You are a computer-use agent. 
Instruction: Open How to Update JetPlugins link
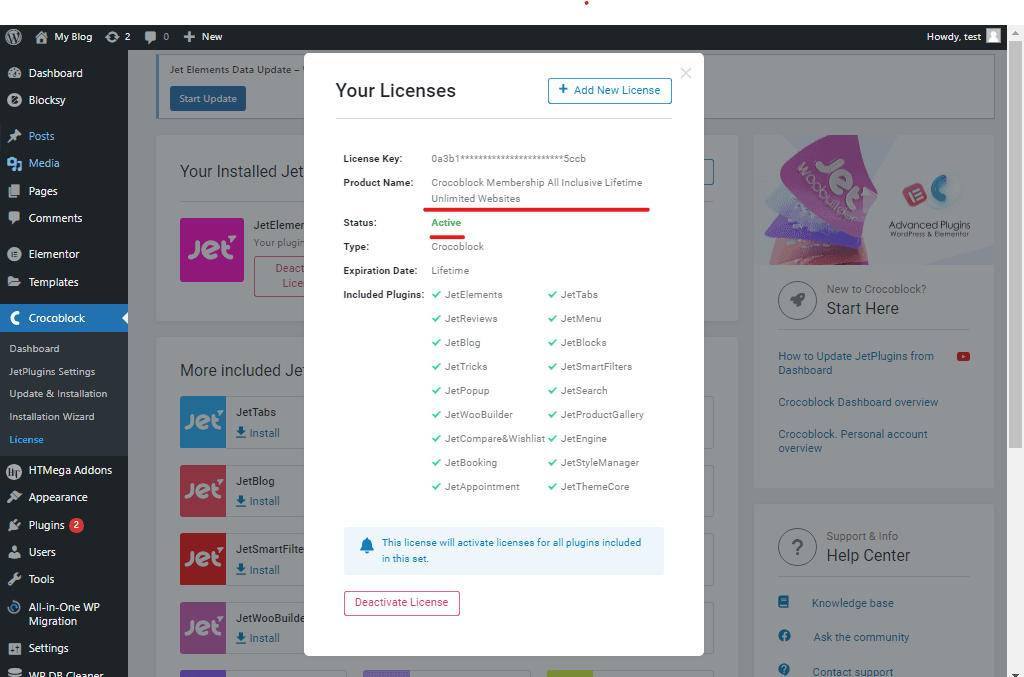(x=856, y=363)
